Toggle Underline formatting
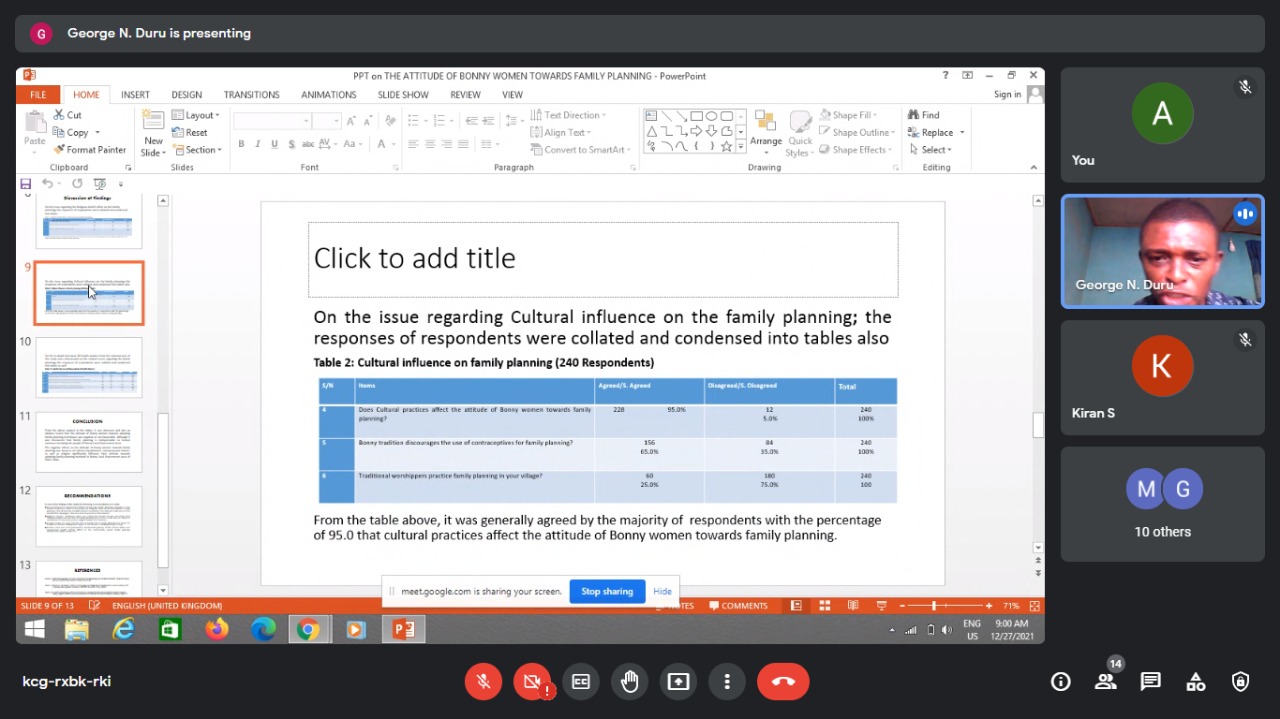Image resolution: width=1280 pixels, height=719 pixels. pos(275,144)
